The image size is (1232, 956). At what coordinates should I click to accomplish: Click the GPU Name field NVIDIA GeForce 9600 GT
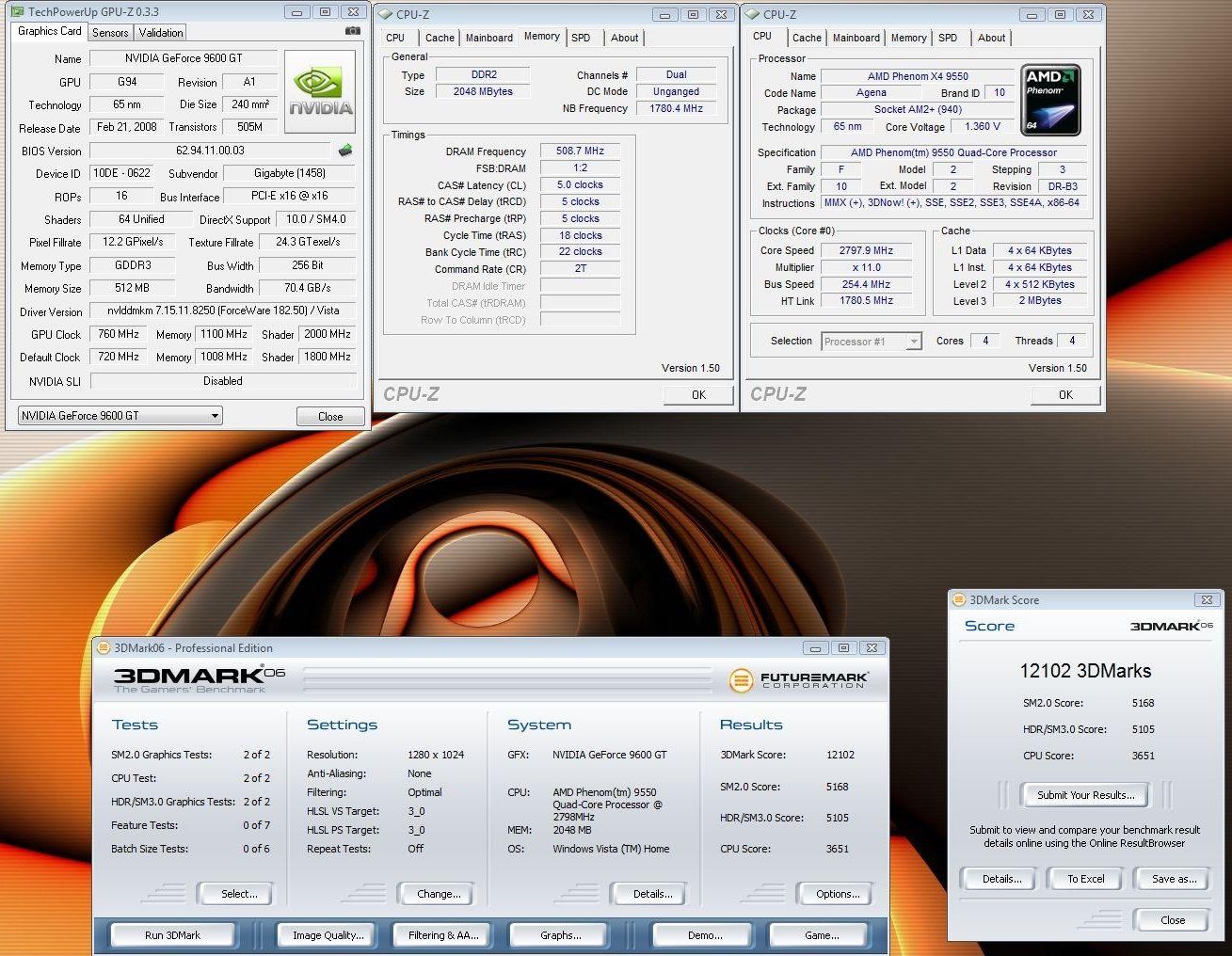coord(184,58)
